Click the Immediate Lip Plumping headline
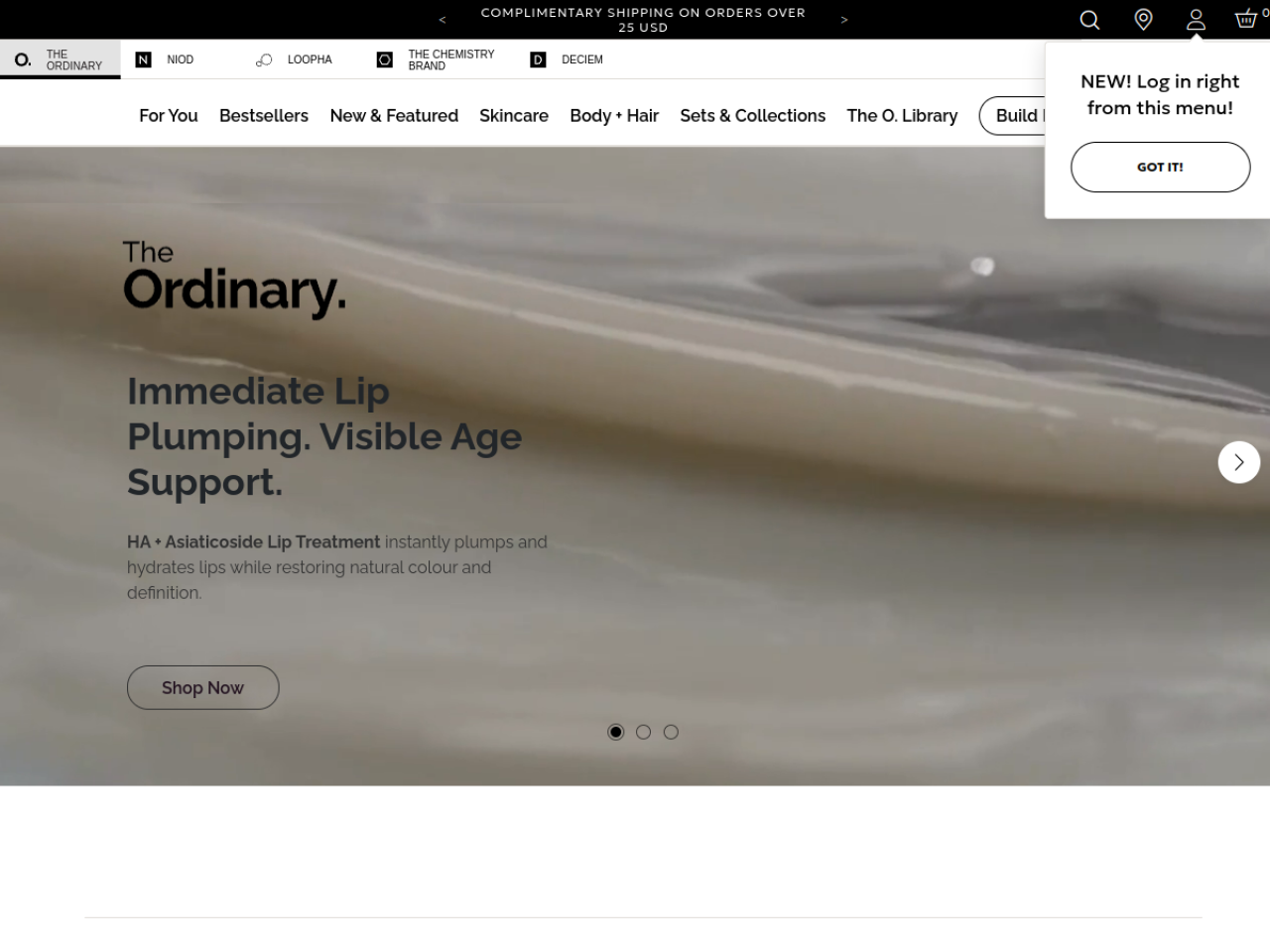 tap(324, 436)
